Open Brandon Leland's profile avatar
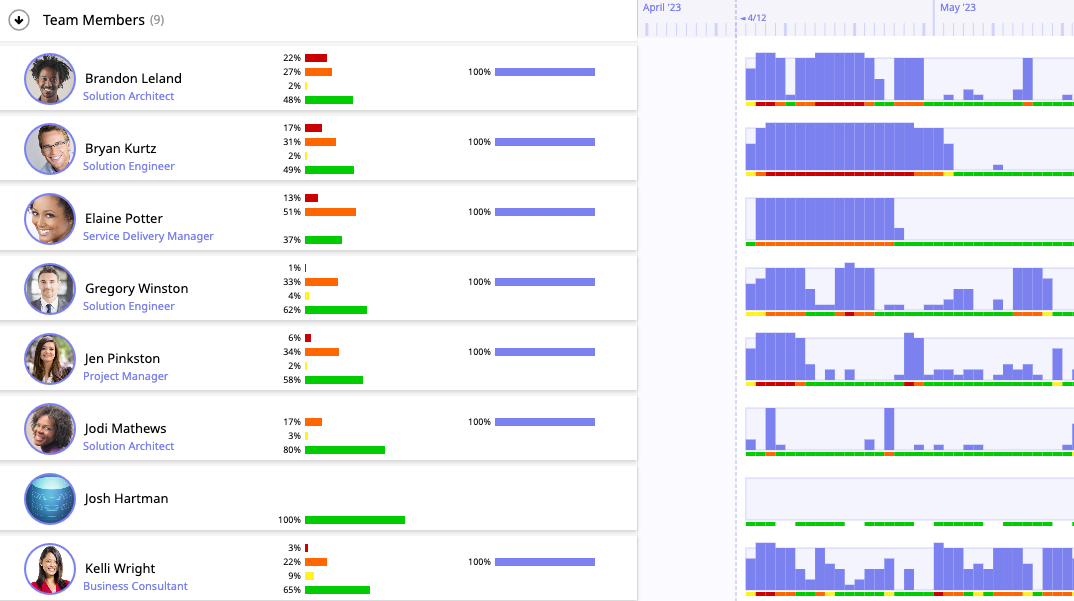 50,79
